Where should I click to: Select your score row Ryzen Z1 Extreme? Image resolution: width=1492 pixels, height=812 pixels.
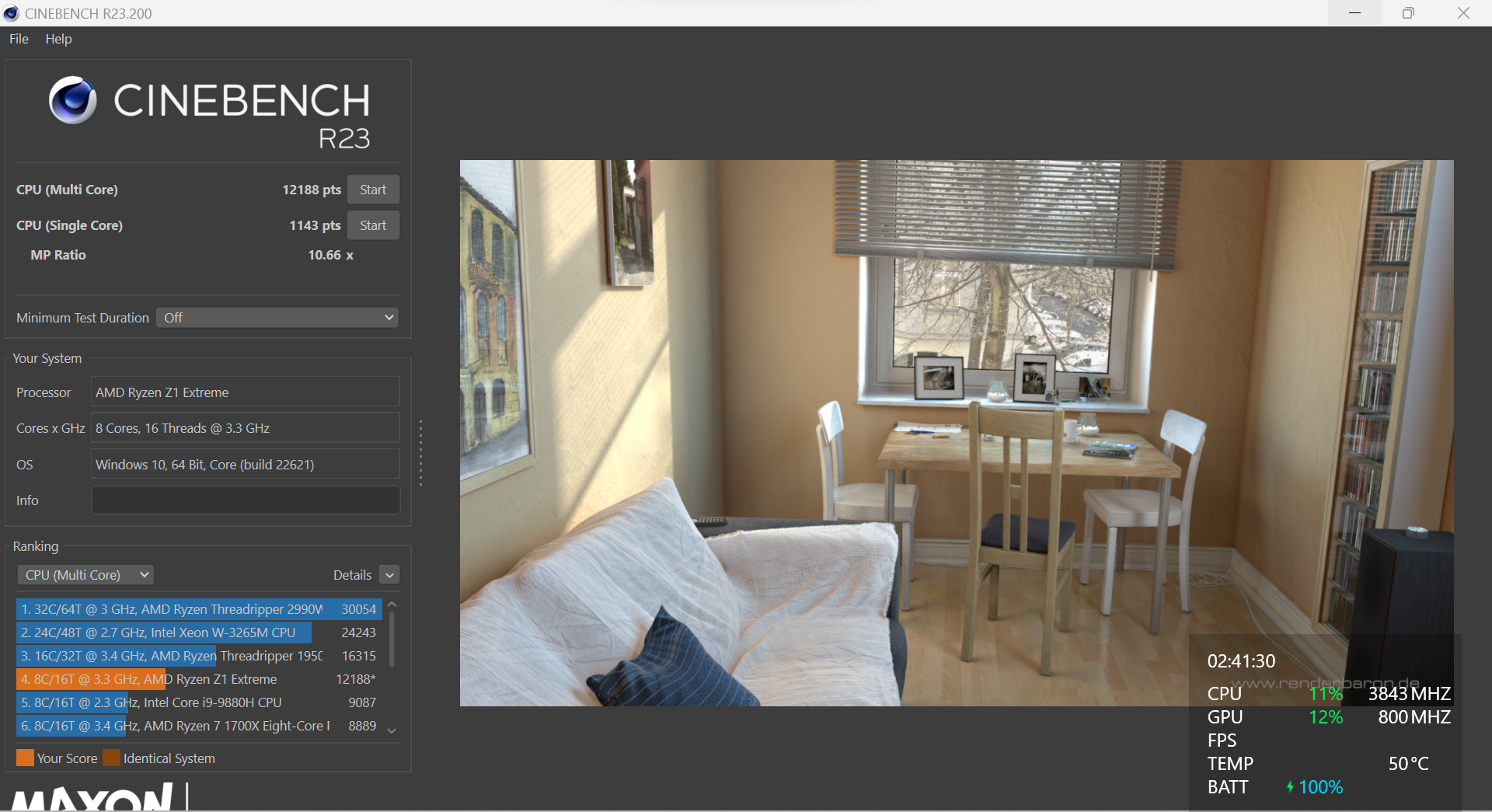point(198,679)
